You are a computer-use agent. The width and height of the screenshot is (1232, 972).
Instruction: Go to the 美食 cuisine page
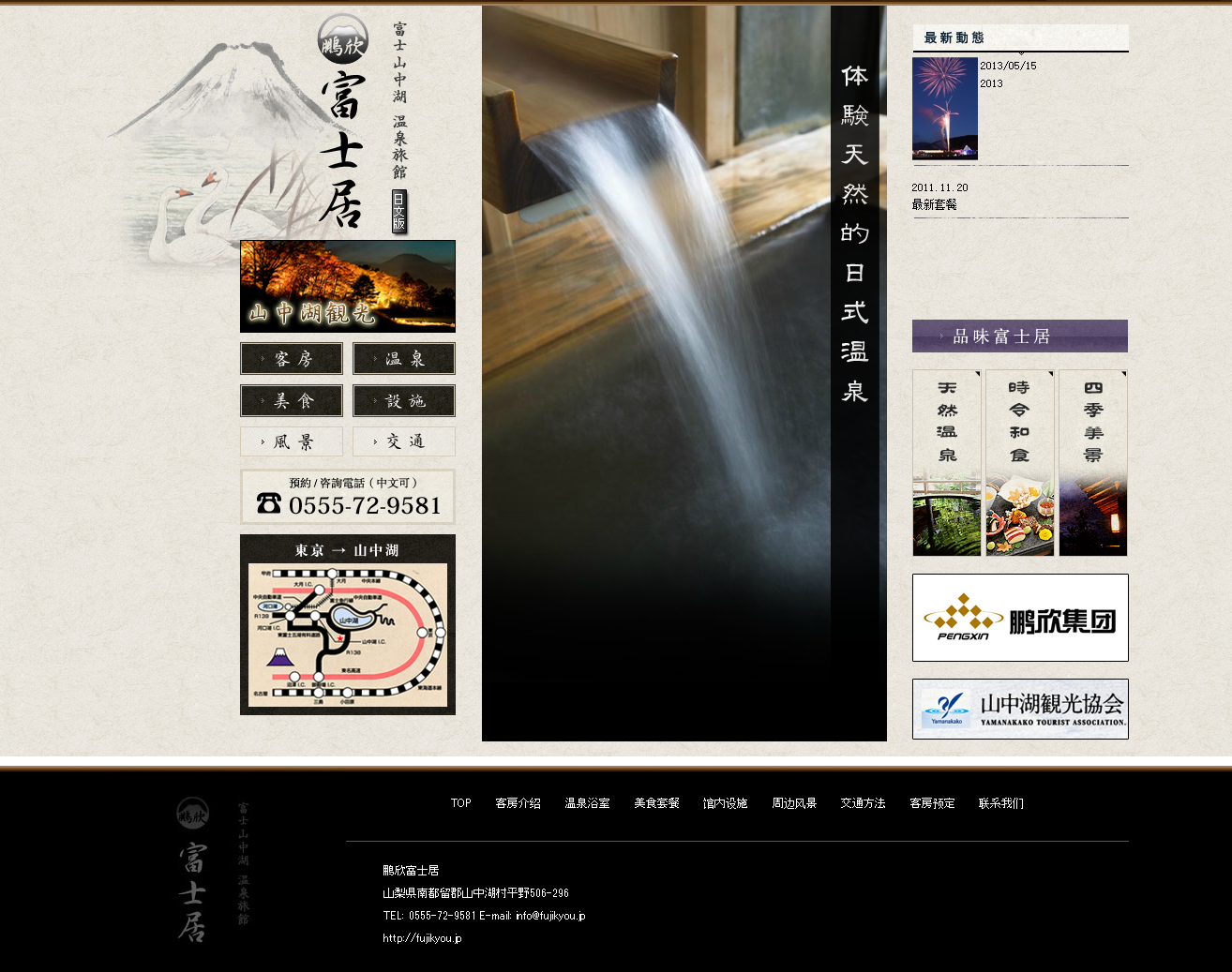pyautogui.click(x=292, y=401)
